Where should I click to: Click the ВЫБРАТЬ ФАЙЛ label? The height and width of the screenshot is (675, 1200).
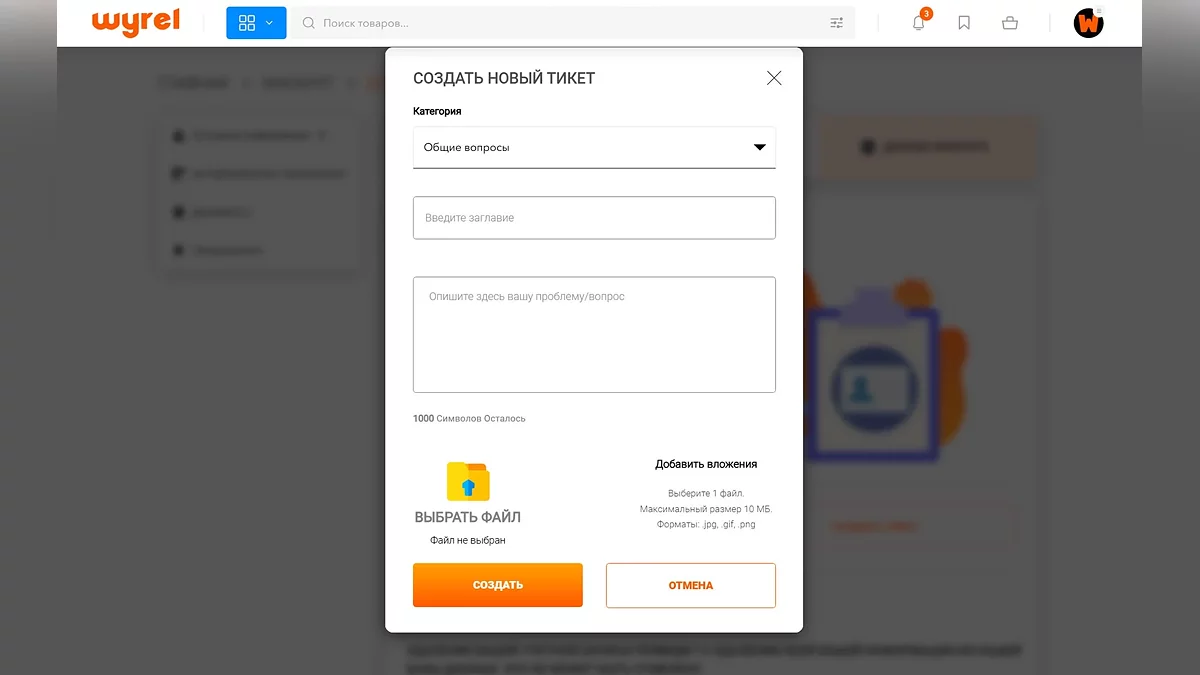(468, 517)
